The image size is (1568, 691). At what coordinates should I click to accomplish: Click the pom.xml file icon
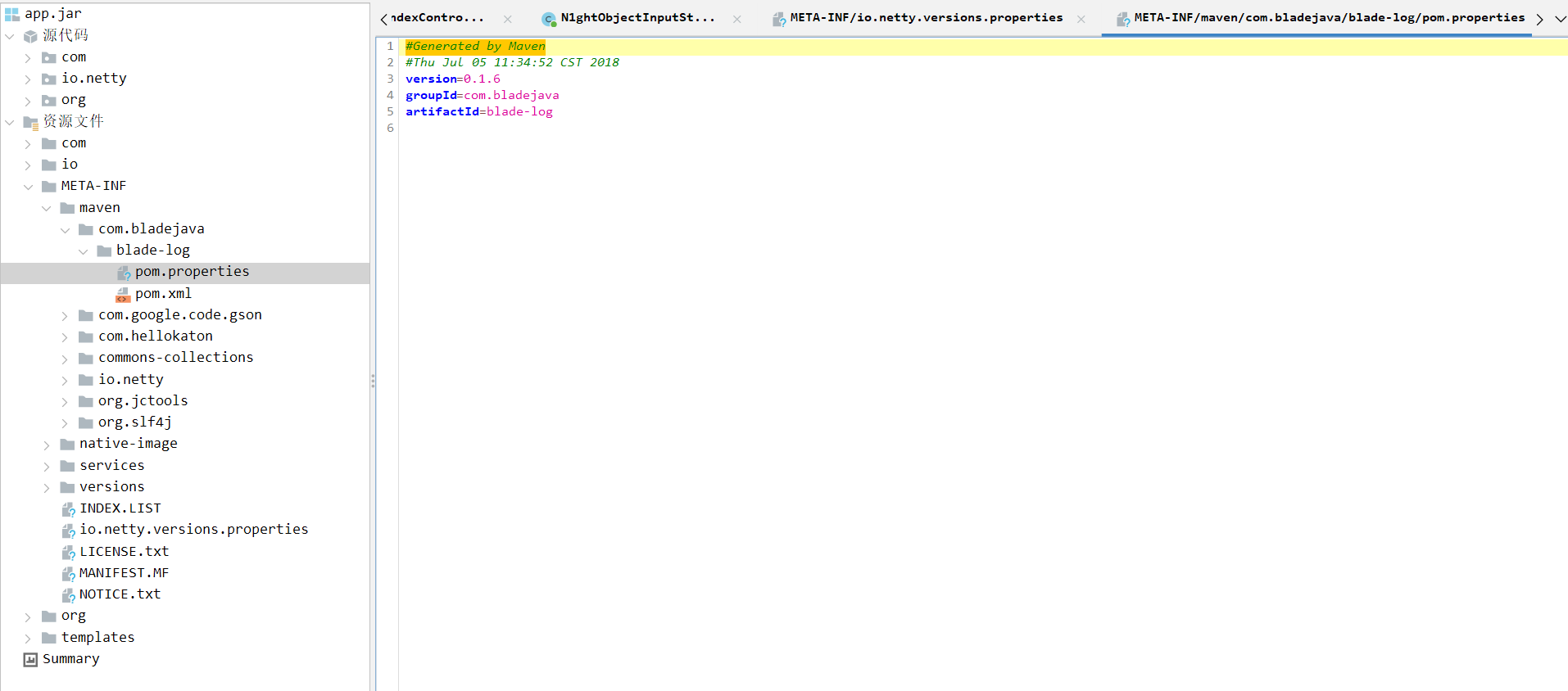tap(123, 294)
